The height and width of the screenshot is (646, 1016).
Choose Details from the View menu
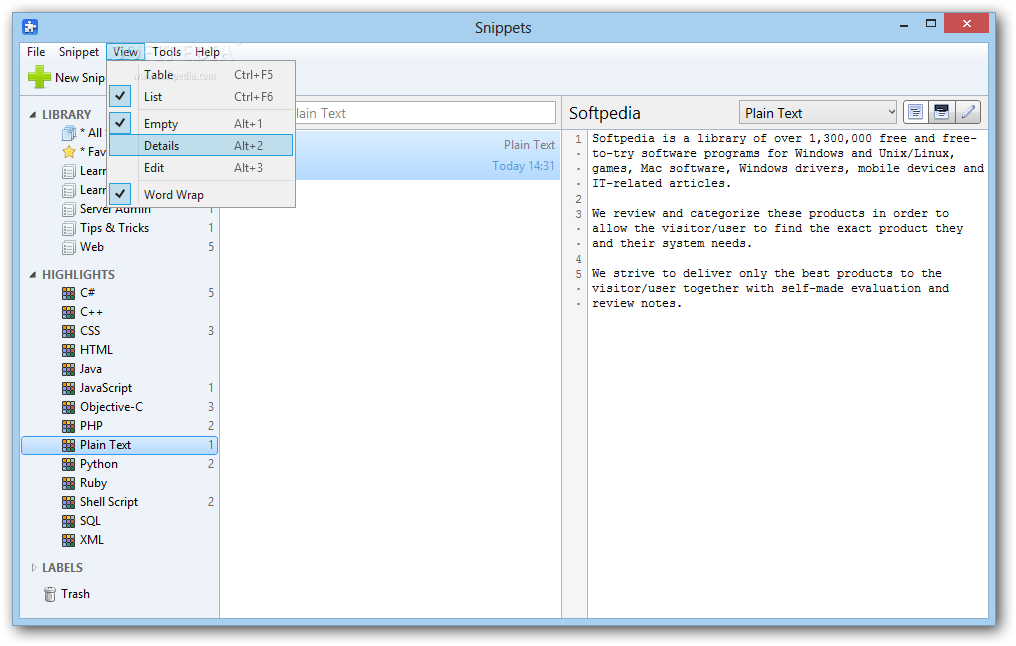202,146
